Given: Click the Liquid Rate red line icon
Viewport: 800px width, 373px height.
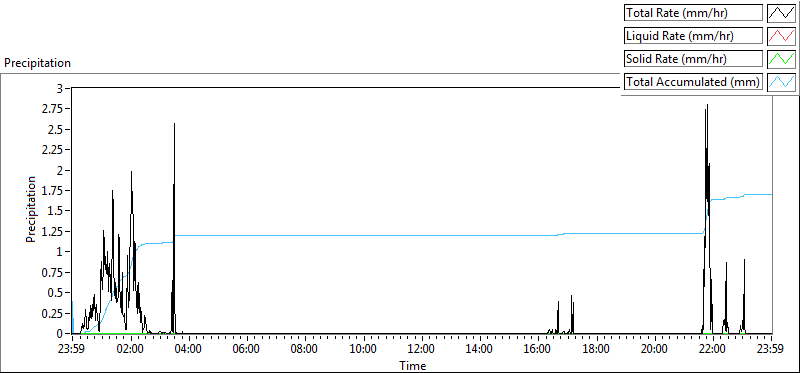Looking at the screenshot, I should tap(781, 36).
